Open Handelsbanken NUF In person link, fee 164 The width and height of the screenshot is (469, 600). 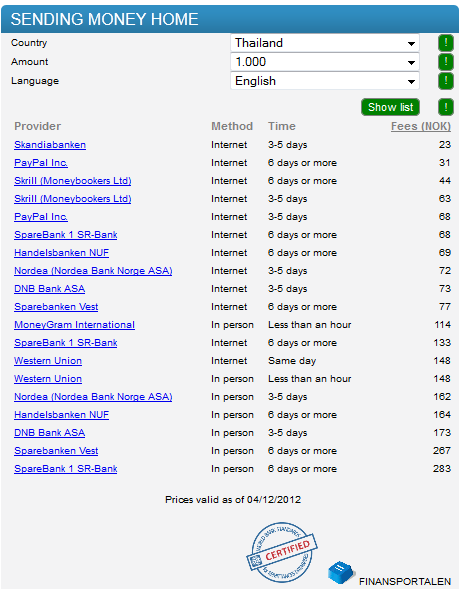[62, 414]
